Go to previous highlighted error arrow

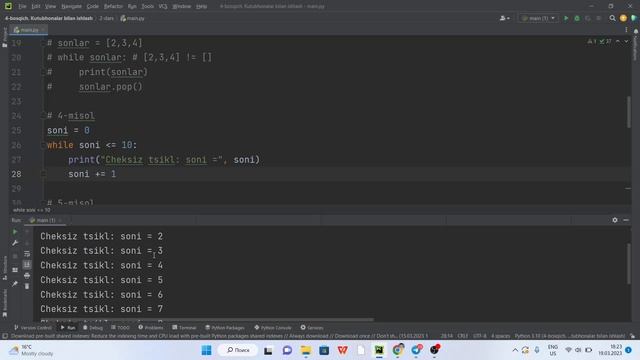point(618,42)
